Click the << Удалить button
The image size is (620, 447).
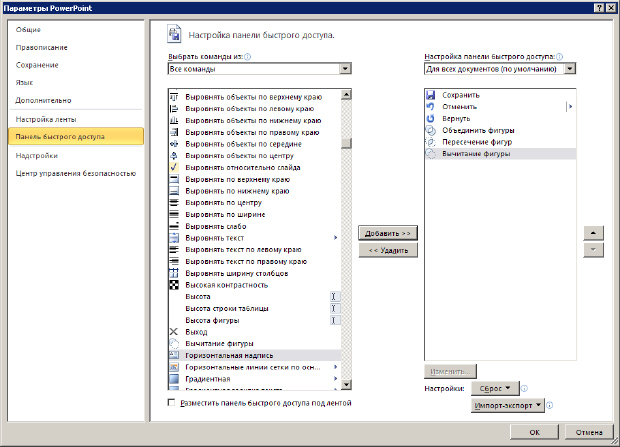point(388,250)
